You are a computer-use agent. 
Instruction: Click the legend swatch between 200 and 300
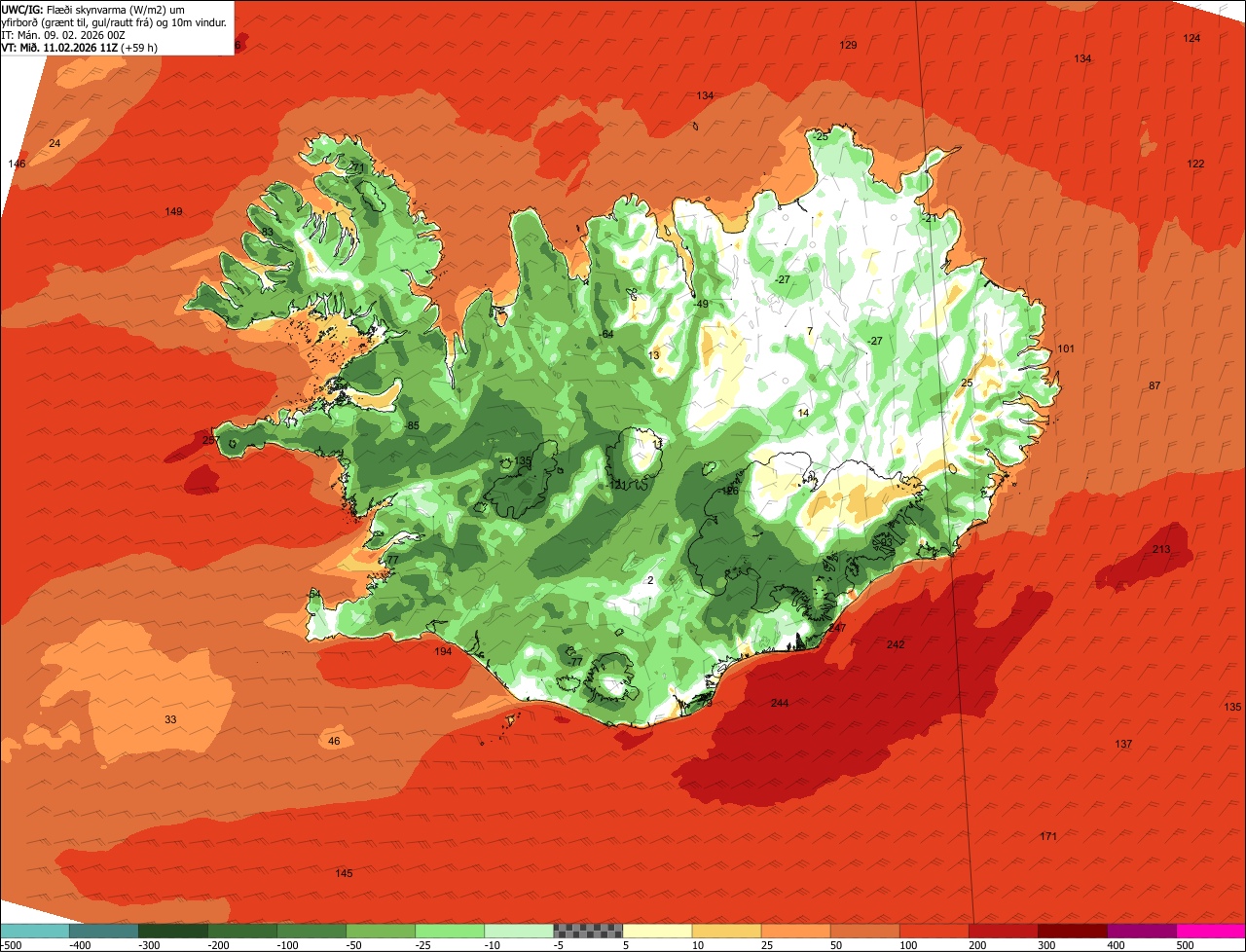coord(1003,931)
